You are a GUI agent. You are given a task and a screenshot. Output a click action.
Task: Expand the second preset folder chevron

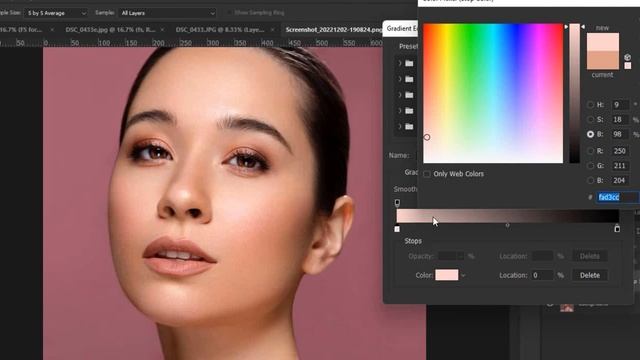click(x=400, y=79)
